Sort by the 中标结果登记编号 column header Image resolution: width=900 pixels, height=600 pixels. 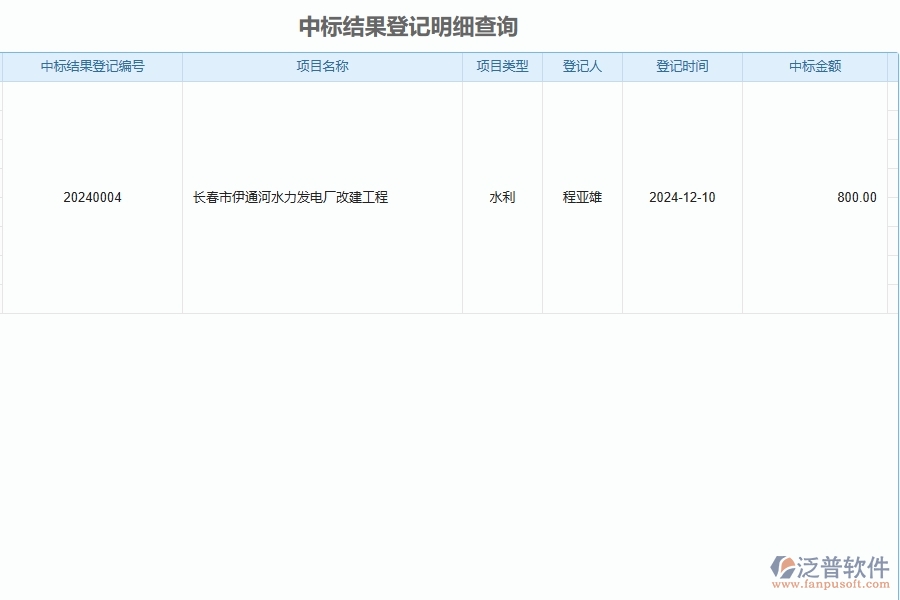92,66
